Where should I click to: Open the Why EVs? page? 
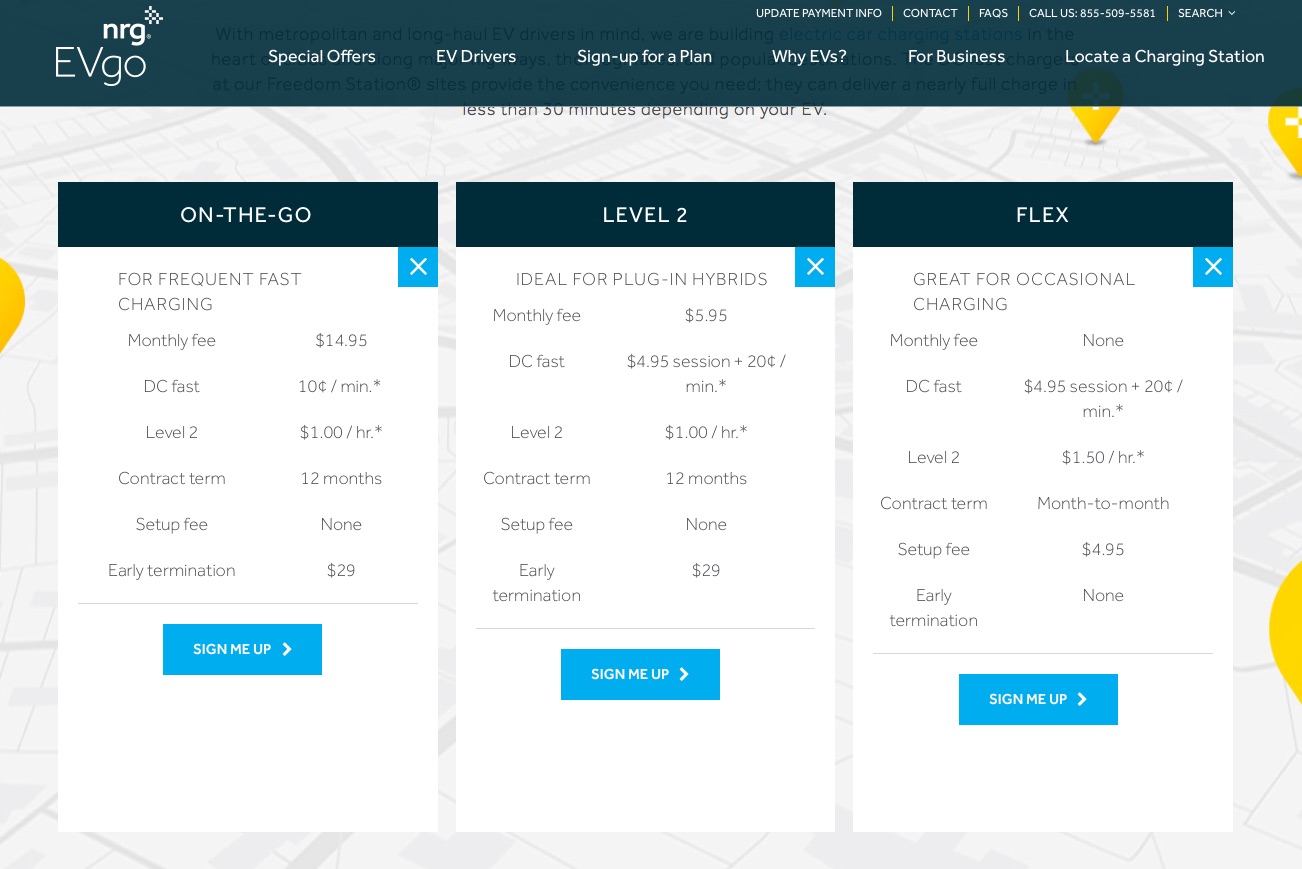[809, 57]
